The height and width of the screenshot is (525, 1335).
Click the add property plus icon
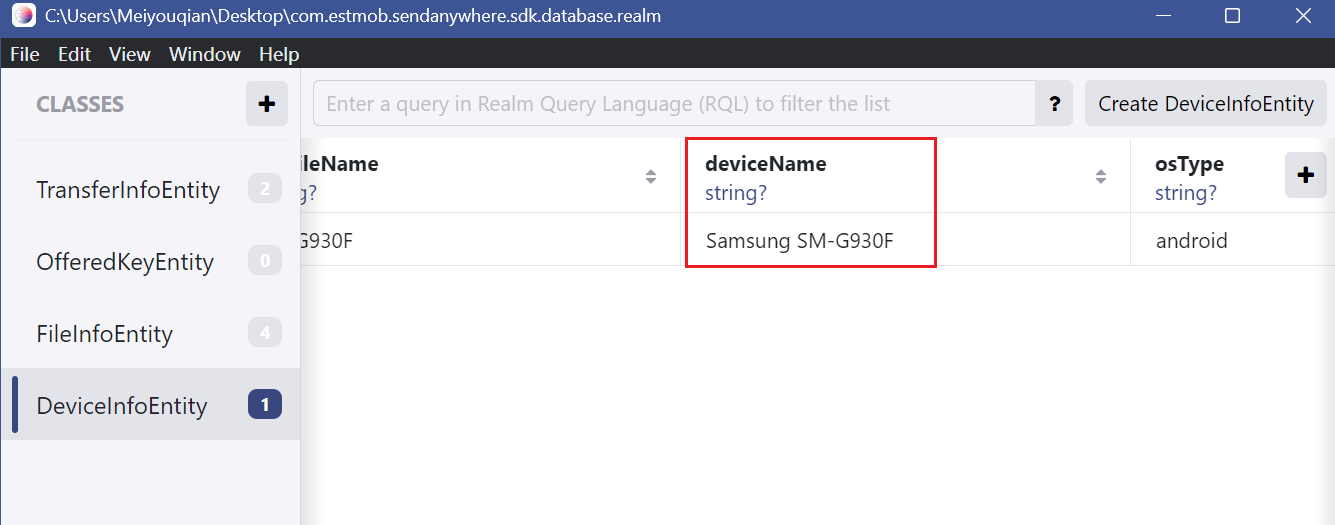click(1305, 175)
